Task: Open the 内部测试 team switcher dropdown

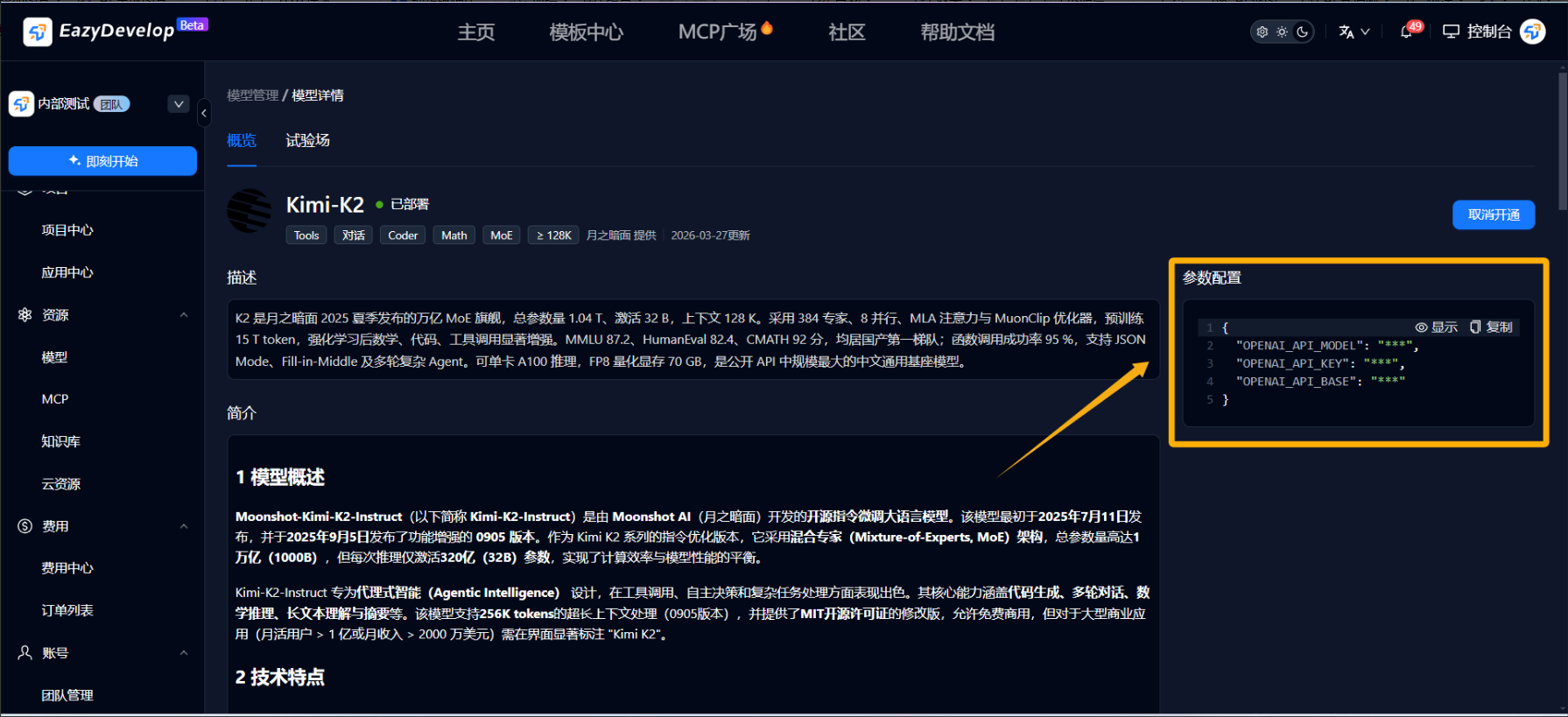Action: pyautogui.click(x=179, y=104)
